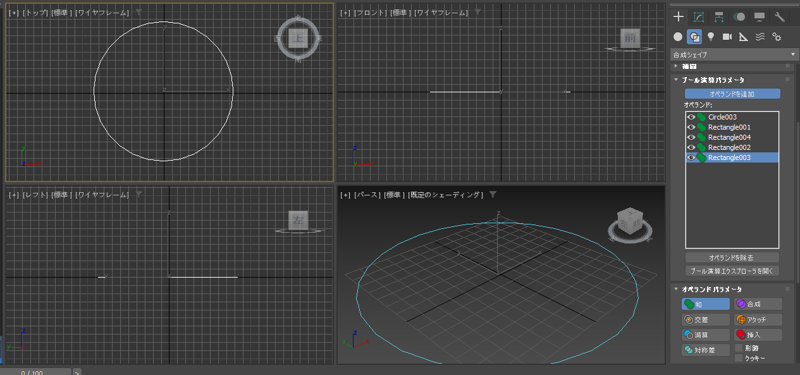Image resolution: width=800 pixels, height=375 pixels.
Task: Click the Top viewport ViewCube 上 face
Action: tap(298, 38)
